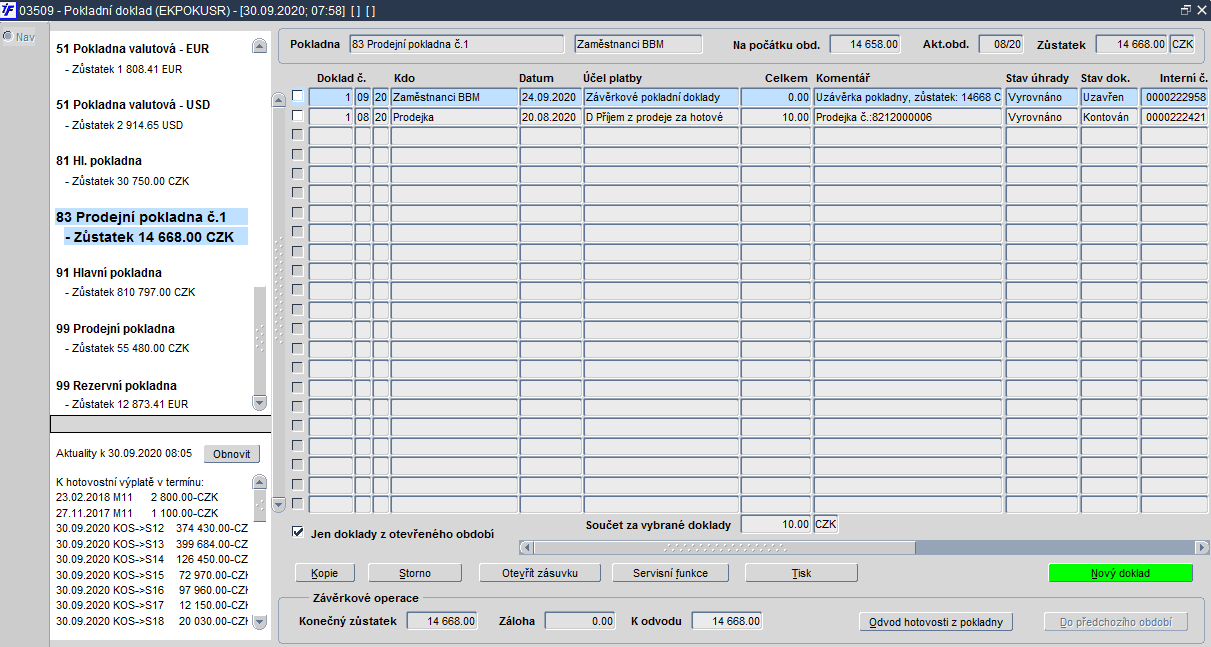Create a new document with Nový doklad
Screen dimensions: 1211x647
(x=1121, y=573)
